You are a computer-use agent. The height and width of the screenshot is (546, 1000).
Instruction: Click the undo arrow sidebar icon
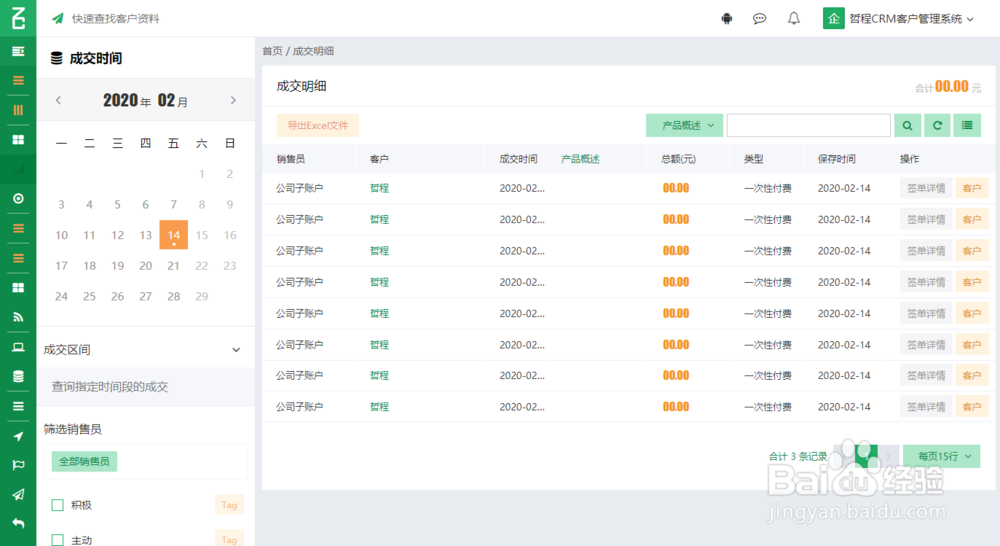pos(18,524)
